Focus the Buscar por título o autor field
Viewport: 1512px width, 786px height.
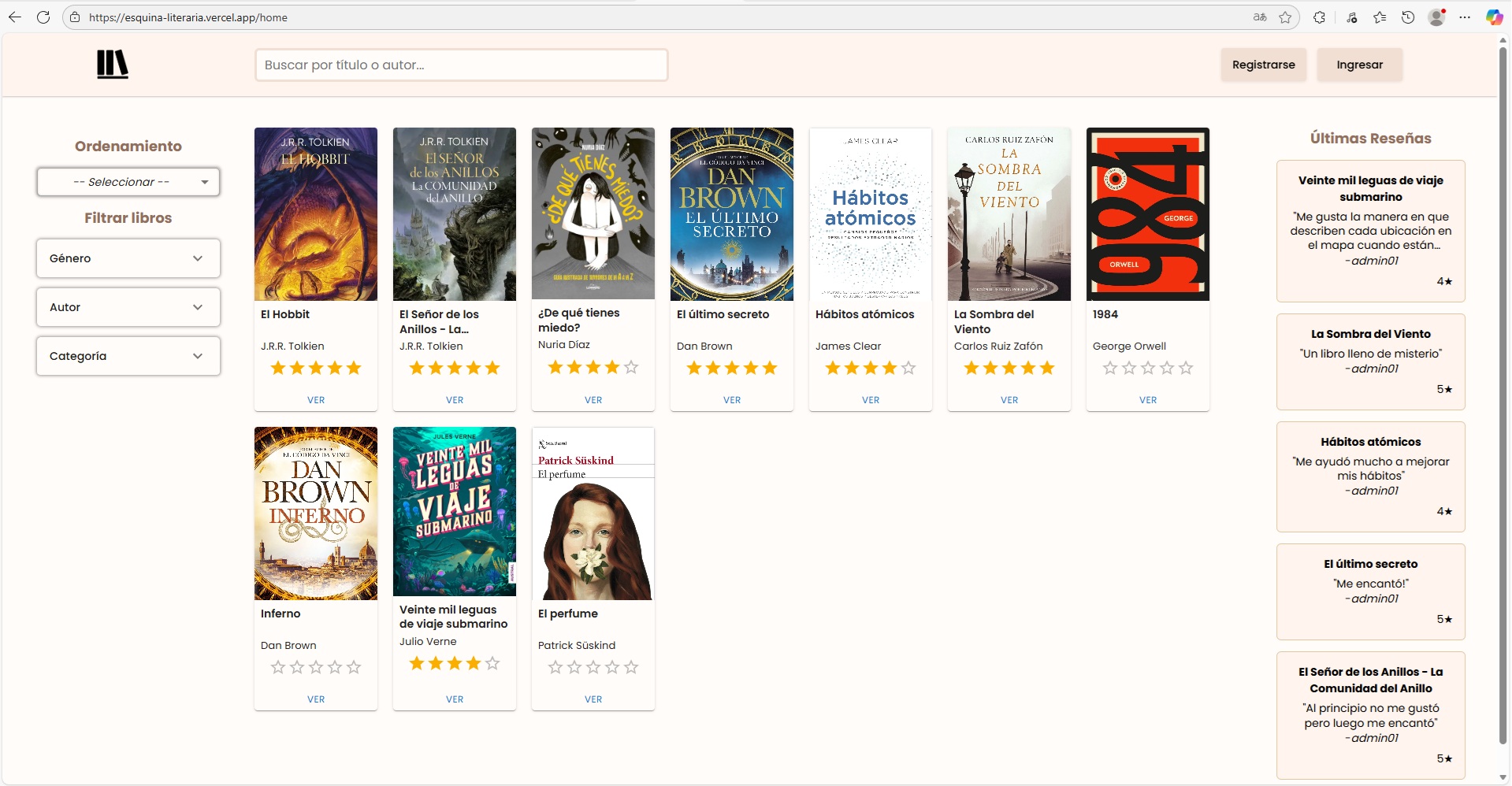pyautogui.click(x=462, y=65)
